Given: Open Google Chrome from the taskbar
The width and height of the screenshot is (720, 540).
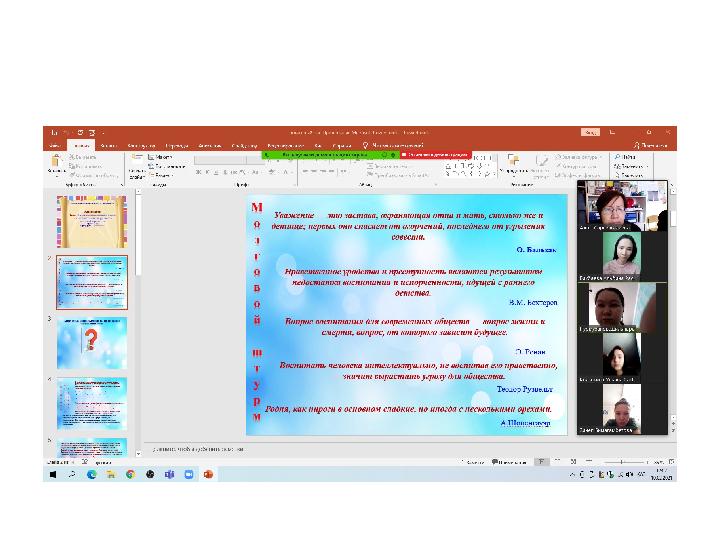Looking at the screenshot, I should pos(130,474).
